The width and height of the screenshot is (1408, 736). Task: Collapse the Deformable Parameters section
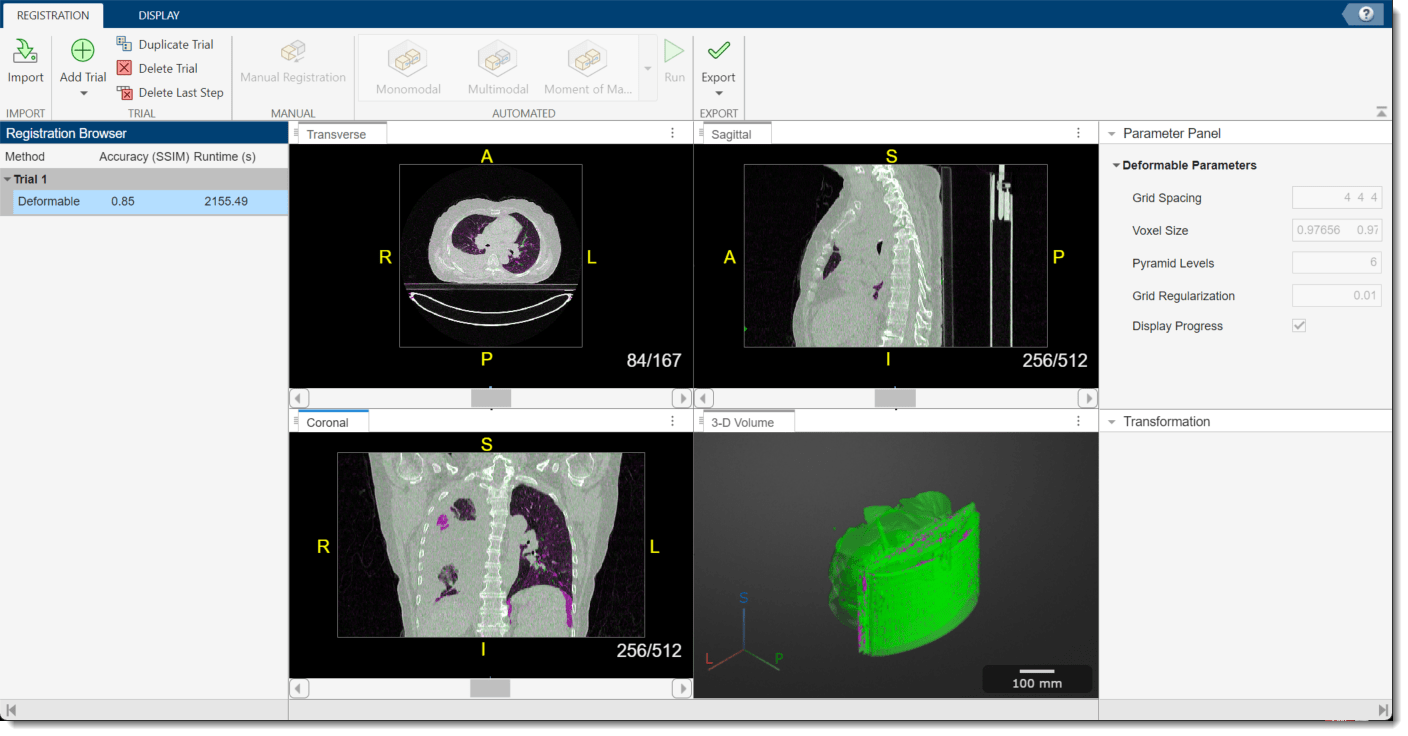1116,165
